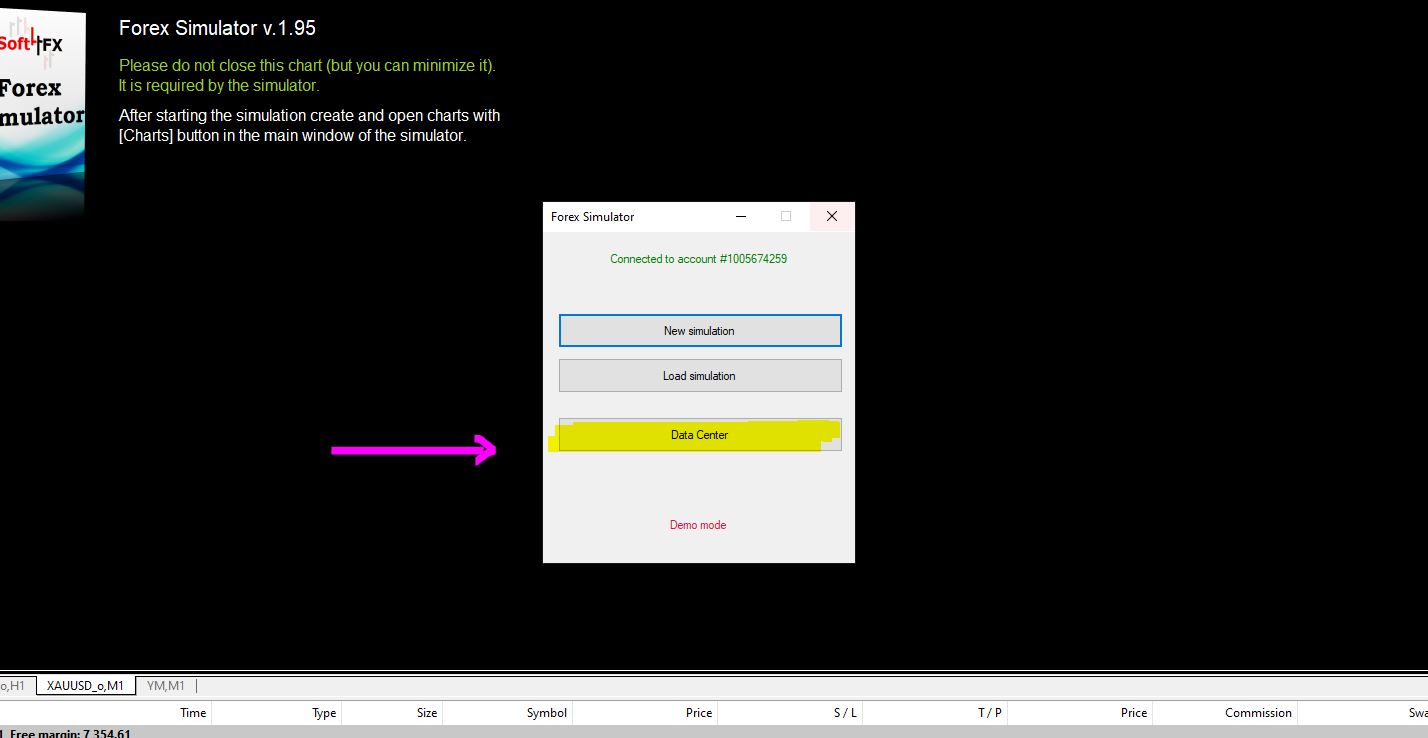
Task: Switch to the YM,M1 chart tab
Action: pyautogui.click(x=165, y=686)
